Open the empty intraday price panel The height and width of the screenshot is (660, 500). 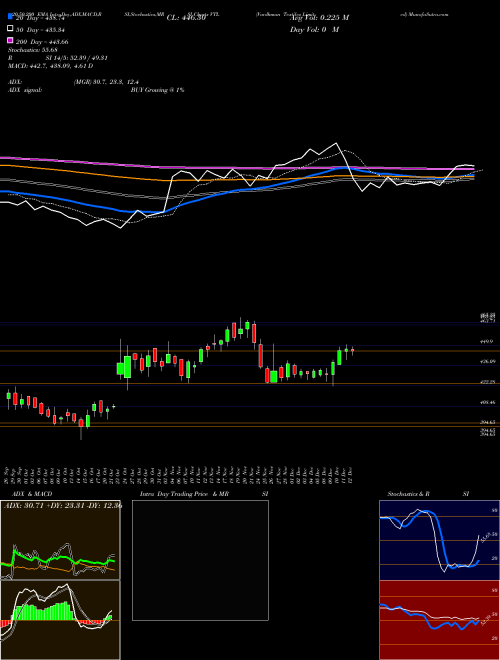(x=200, y=560)
